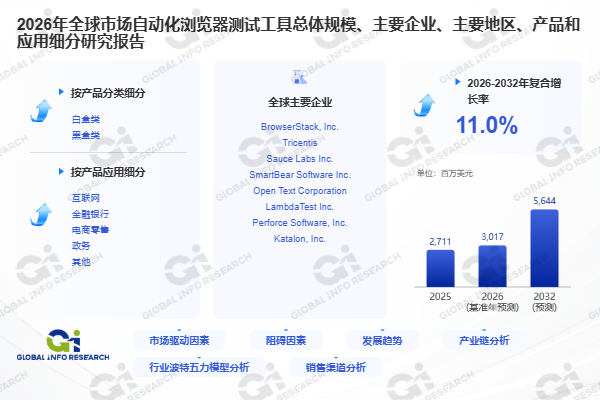This screenshot has height=400, width=600.
Task: Select the 产业链分析 button
Action: (484, 340)
